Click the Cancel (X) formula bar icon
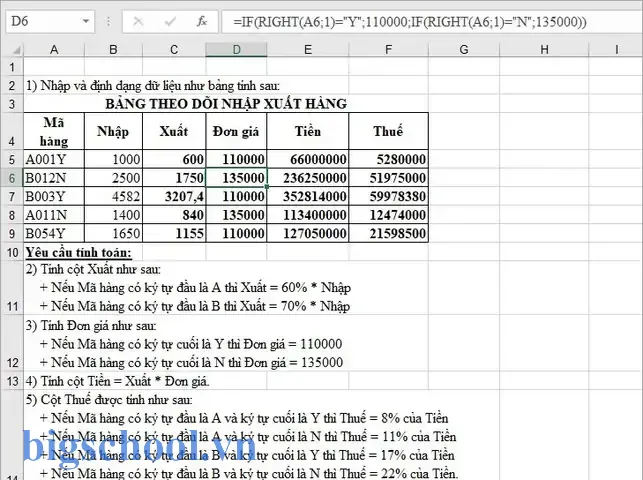643x480 pixels. click(138, 21)
